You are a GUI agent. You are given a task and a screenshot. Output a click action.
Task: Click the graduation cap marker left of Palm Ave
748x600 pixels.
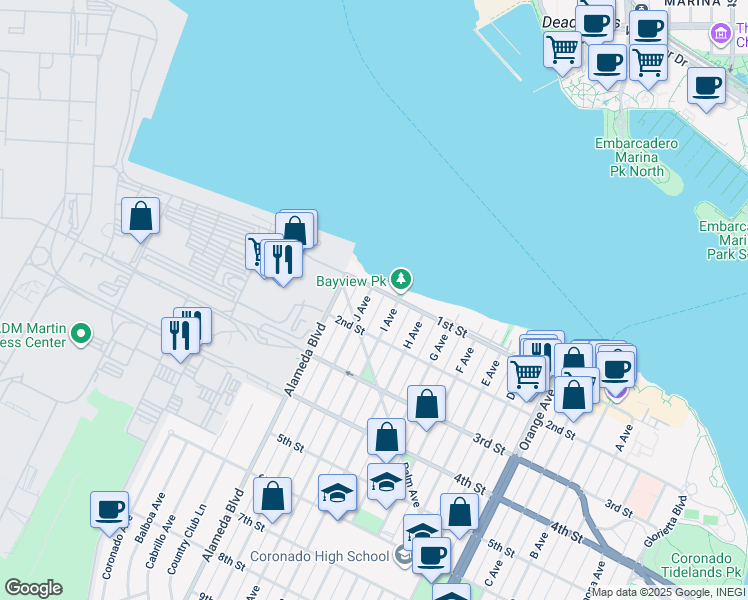pyautogui.click(x=338, y=493)
